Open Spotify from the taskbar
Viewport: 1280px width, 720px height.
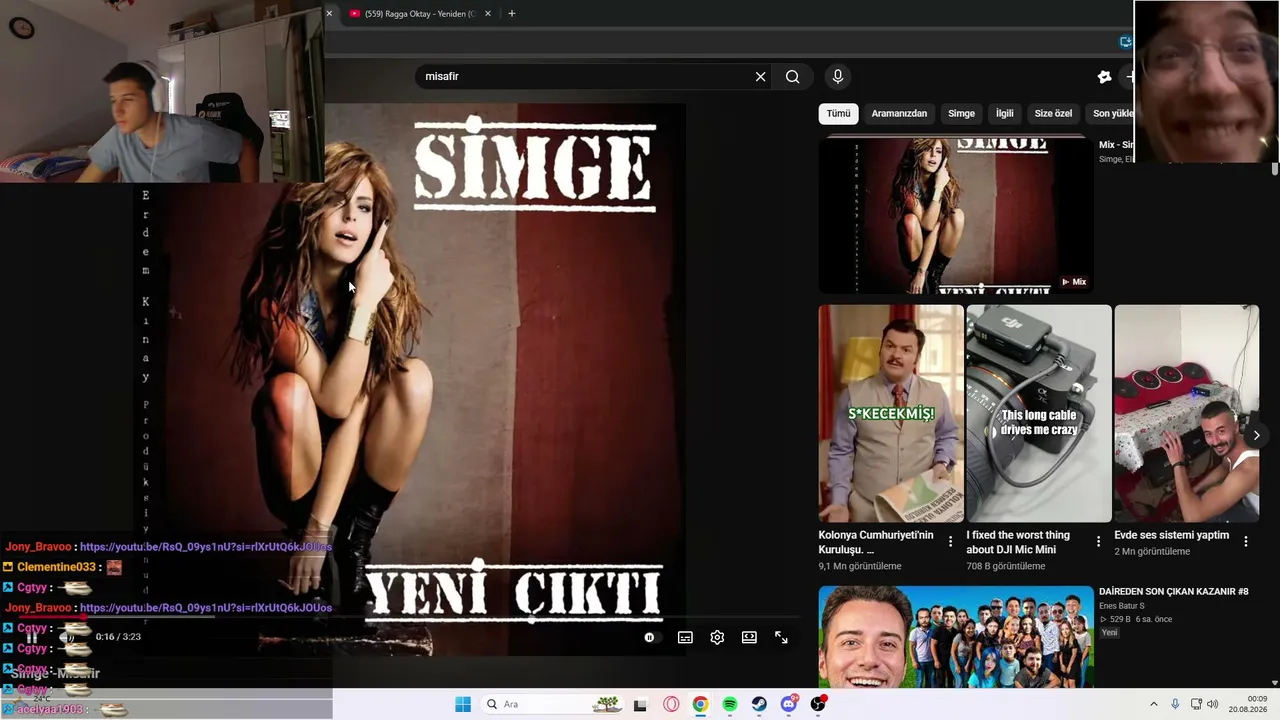click(x=730, y=704)
